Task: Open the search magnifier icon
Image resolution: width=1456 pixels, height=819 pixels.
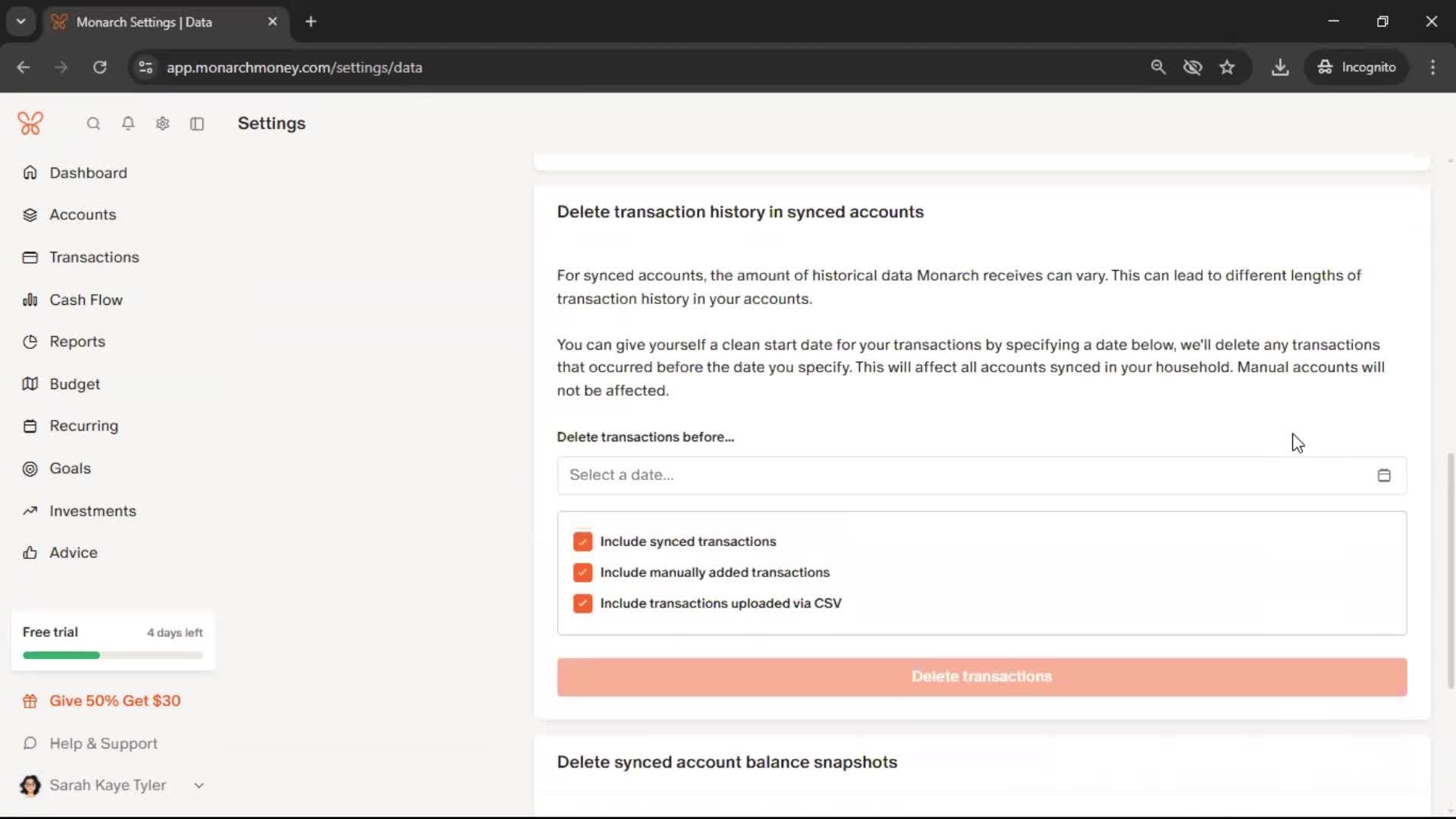Action: click(93, 124)
